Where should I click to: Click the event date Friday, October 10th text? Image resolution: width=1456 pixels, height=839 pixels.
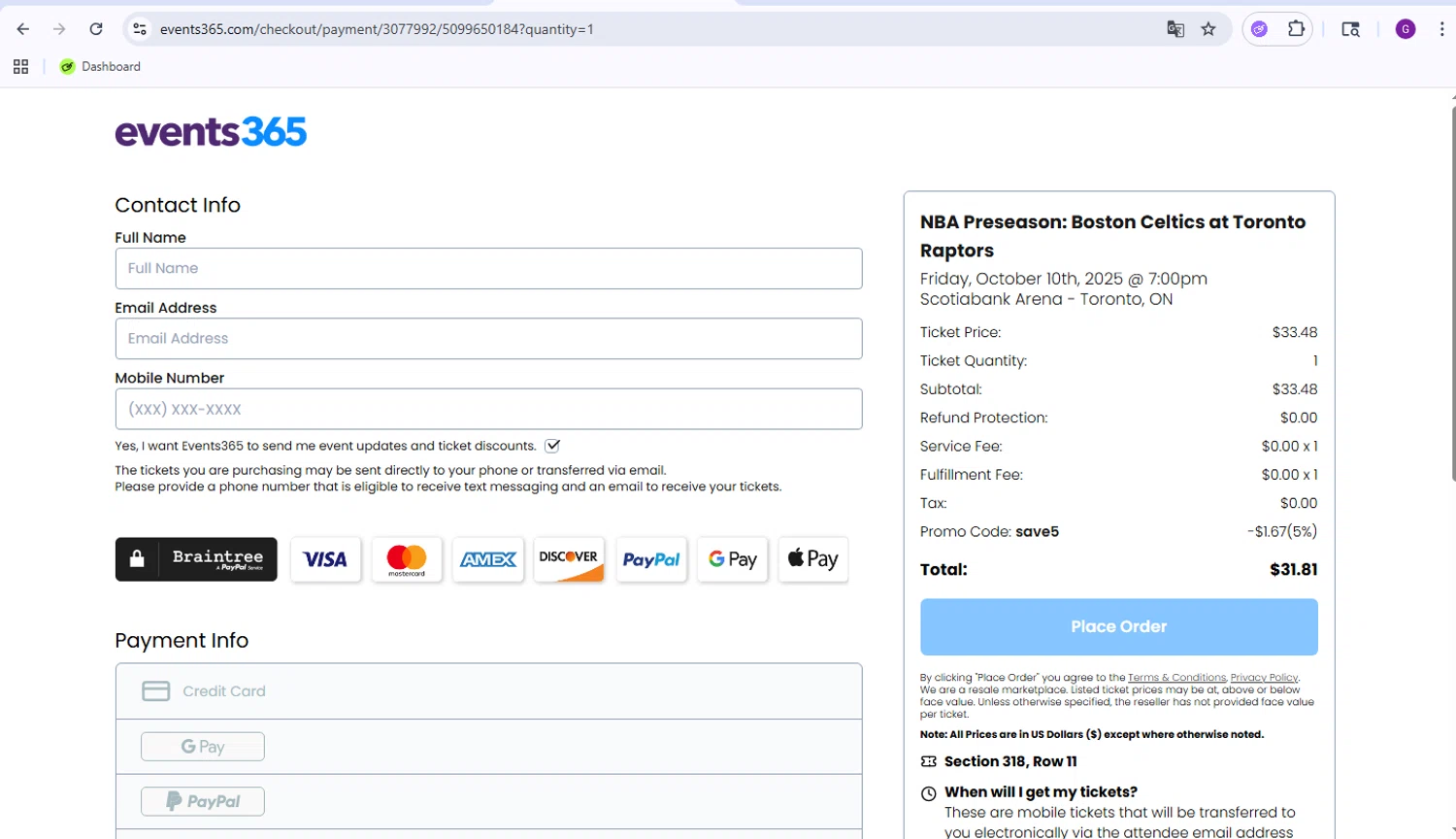1064,279
